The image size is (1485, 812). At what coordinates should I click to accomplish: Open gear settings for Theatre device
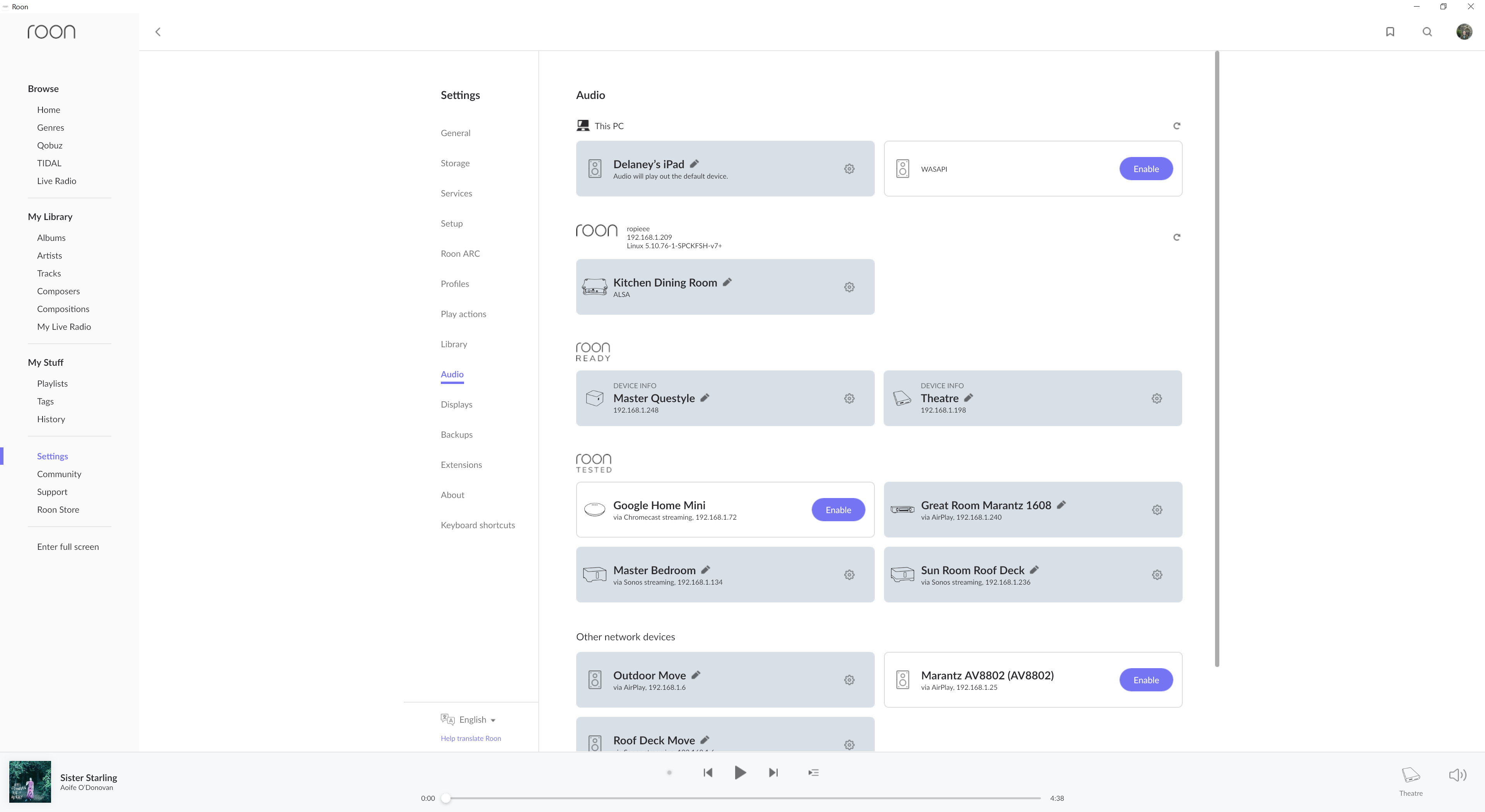(x=1156, y=398)
